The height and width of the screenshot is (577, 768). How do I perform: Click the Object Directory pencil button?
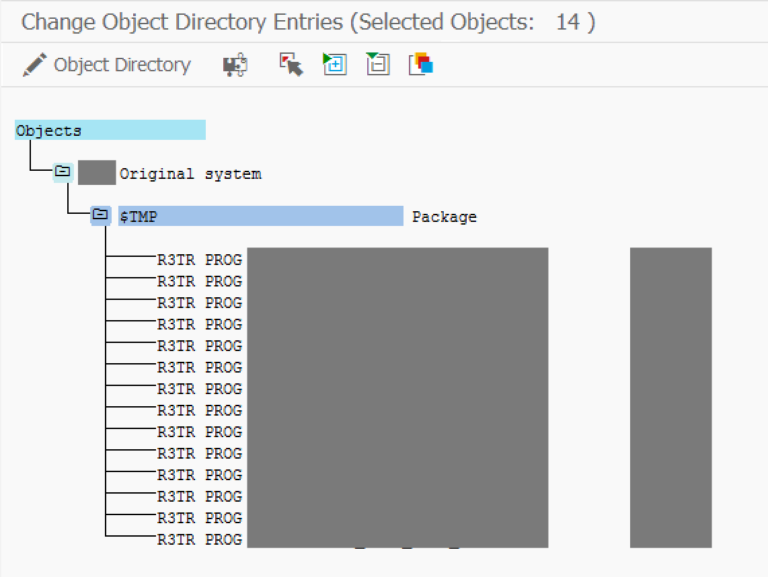coord(106,65)
